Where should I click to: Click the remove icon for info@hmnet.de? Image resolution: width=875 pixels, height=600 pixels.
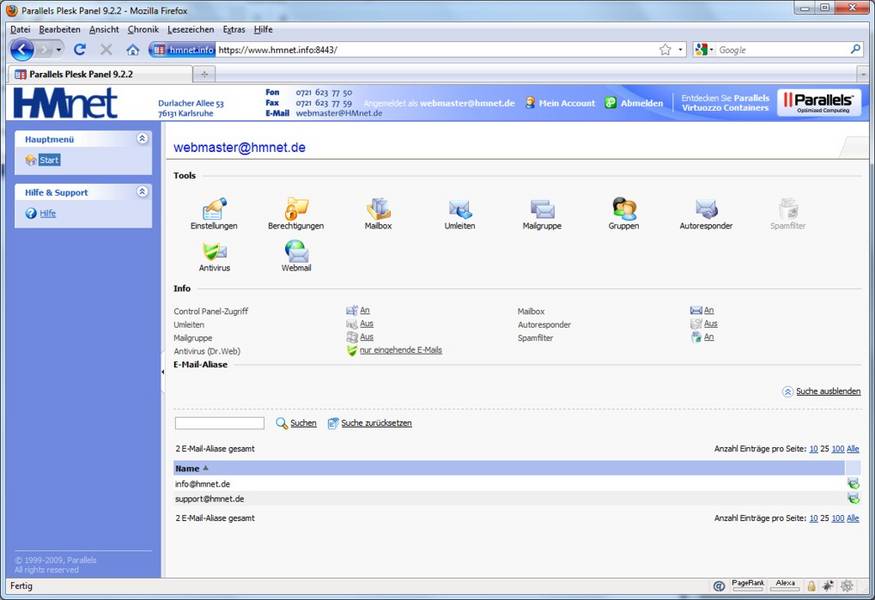coord(853,483)
